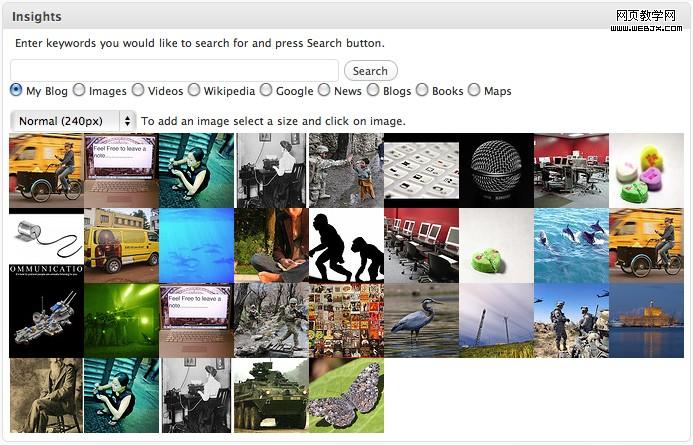This screenshot has width=693, height=445.
Task: Click the sepia seated man photograph
Action: tap(46, 395)
